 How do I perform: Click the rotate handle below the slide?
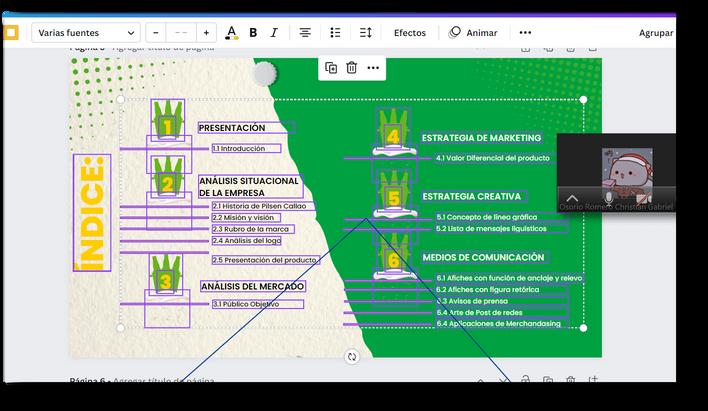[x=352, y=356]
